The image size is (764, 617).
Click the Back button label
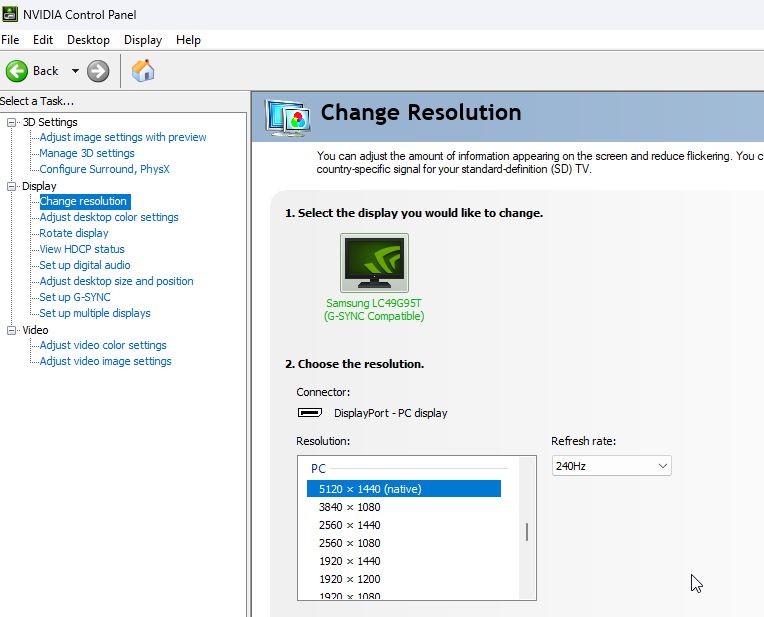(45, 71)
